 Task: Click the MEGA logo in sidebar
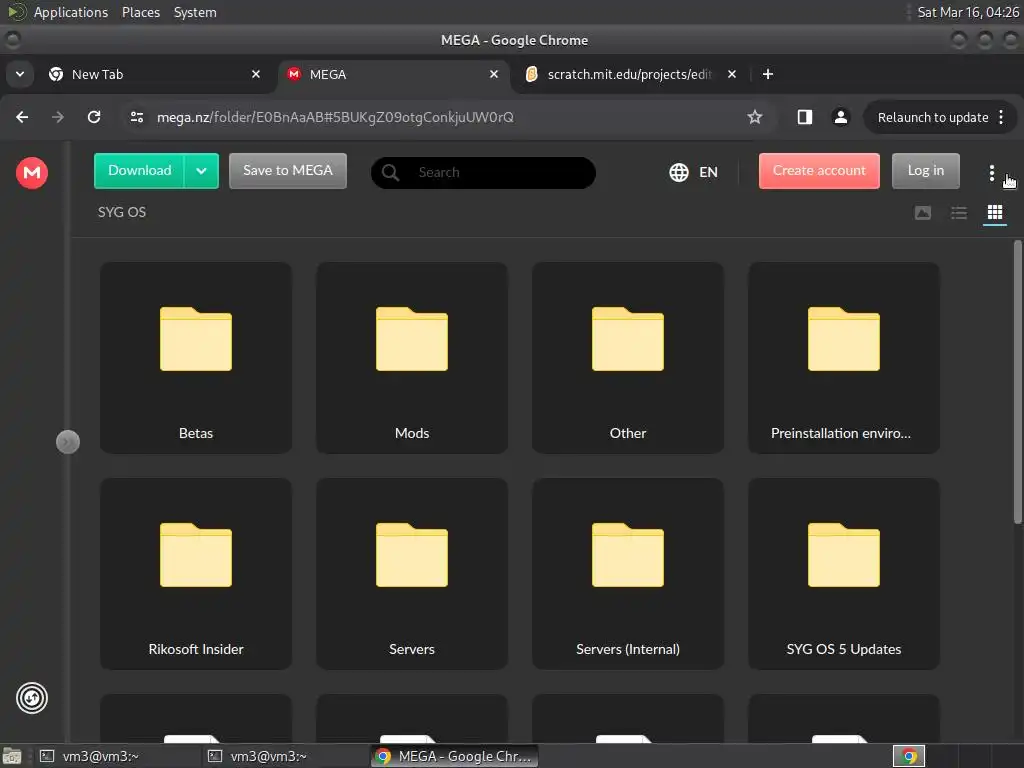[x=32, y=172]
